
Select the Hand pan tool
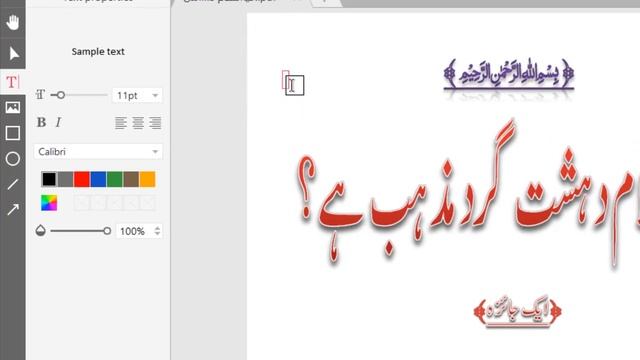13,22
